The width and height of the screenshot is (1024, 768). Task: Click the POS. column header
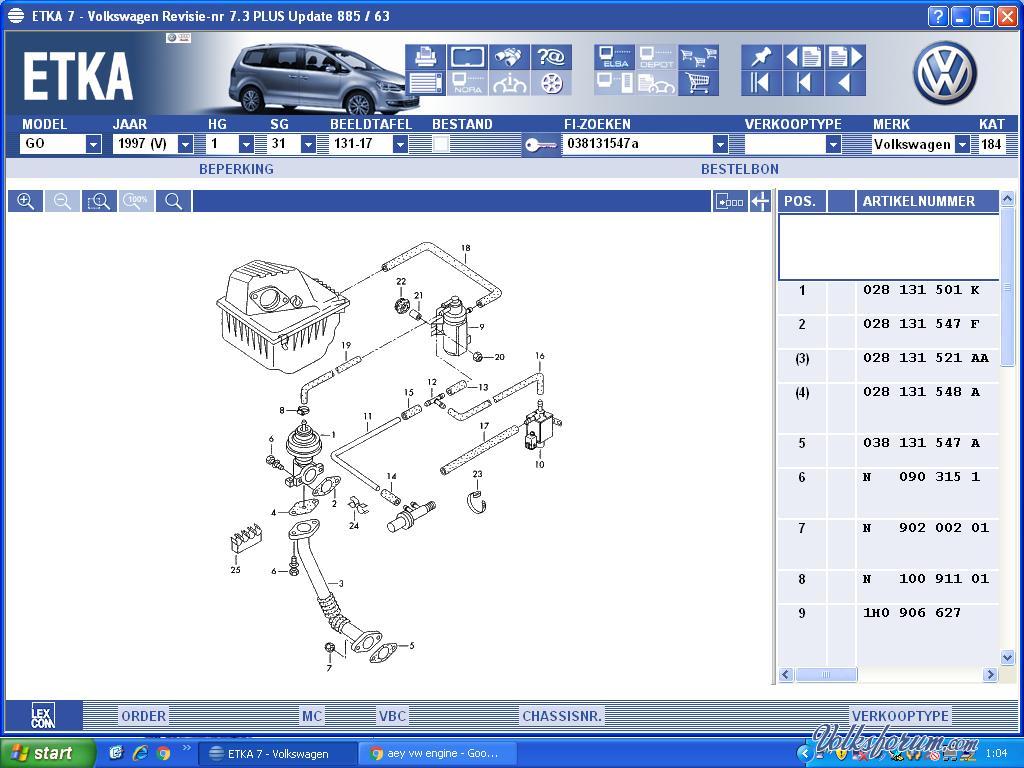click(x=800, y=201)
